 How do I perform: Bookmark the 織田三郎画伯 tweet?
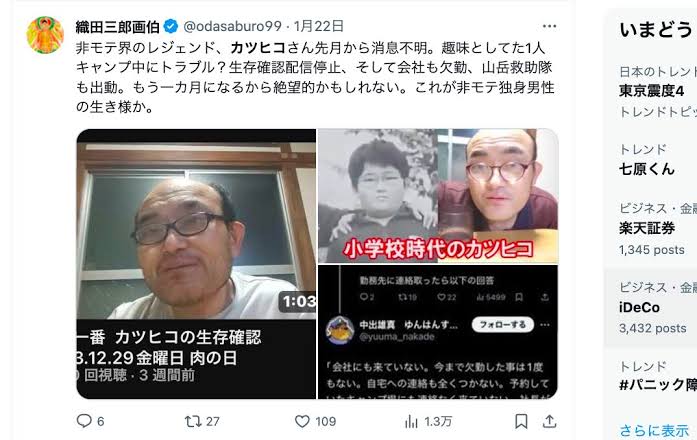click(521, 421)
